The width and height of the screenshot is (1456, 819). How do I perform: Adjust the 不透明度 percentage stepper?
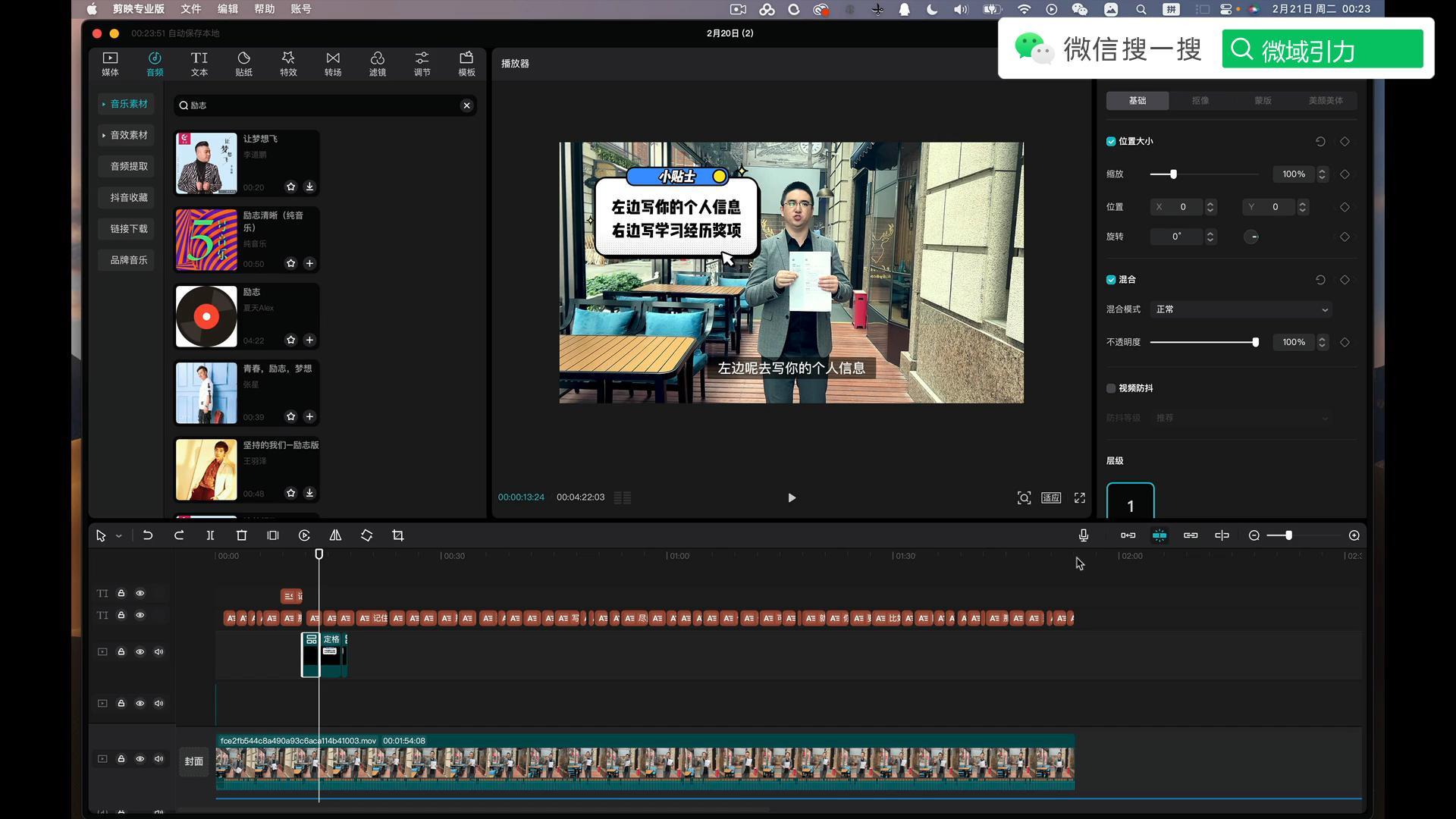click(1322, 343)
